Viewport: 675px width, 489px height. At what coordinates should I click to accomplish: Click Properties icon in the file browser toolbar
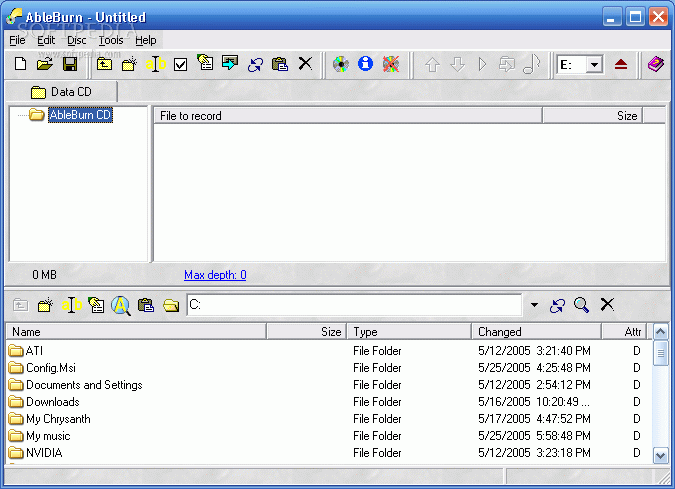pyautogui.click(x=96, y=305)
